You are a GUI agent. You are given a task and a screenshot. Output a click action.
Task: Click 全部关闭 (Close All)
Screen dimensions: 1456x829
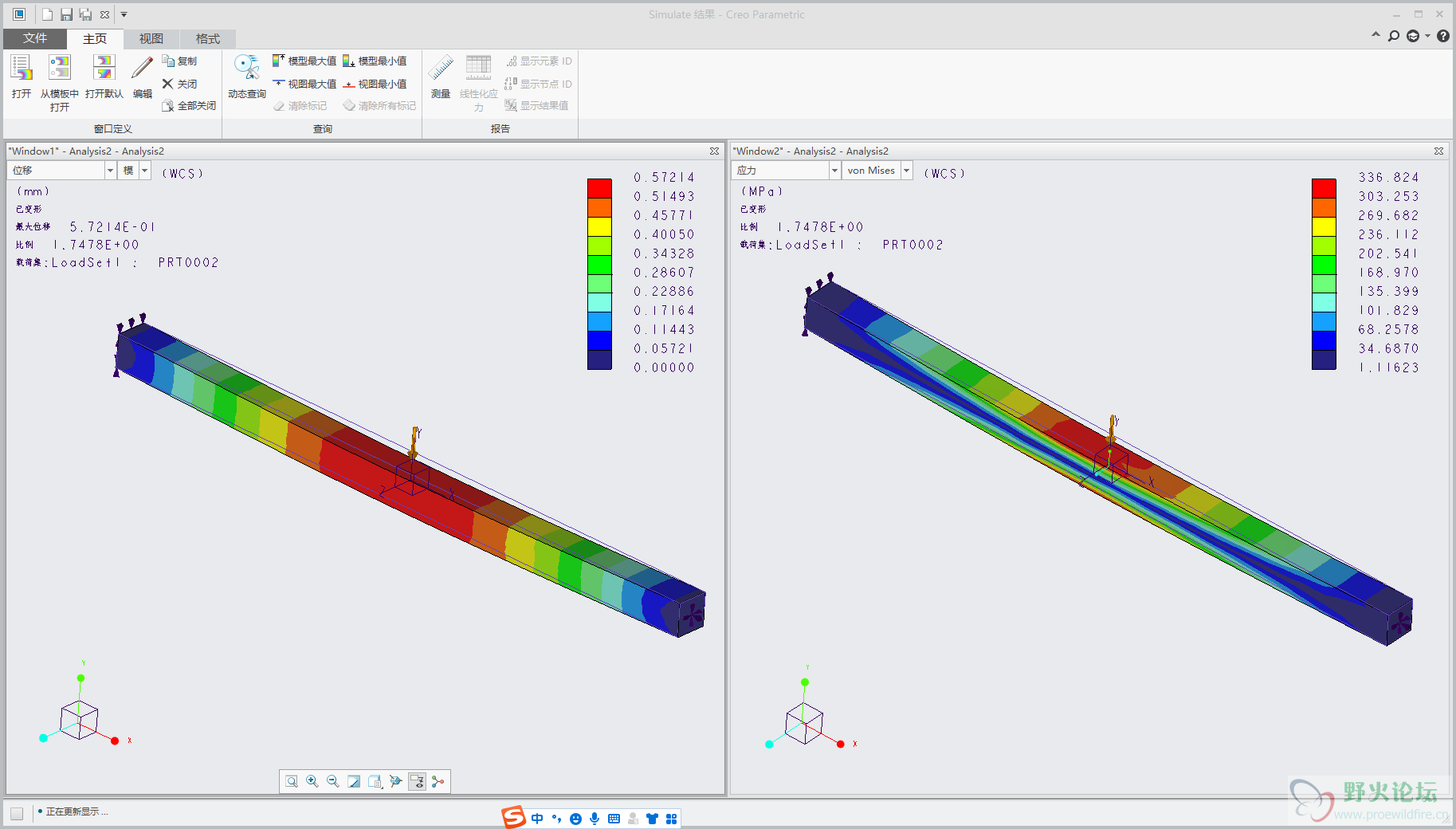[189, 105]
